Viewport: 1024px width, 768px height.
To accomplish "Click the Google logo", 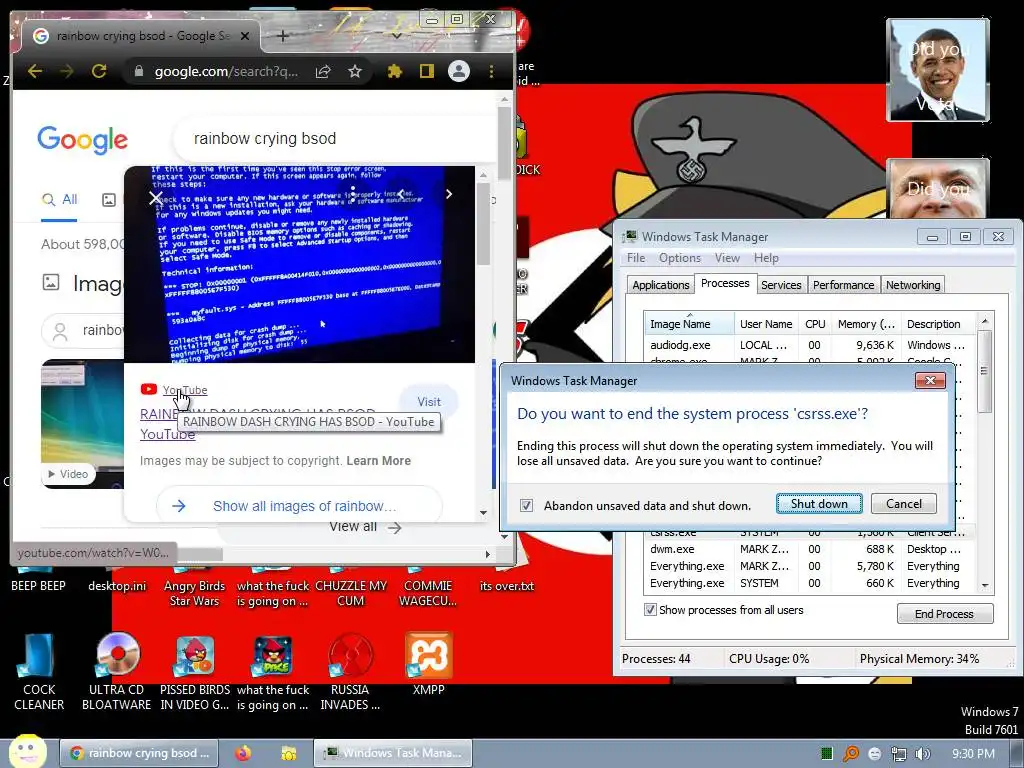I will click(x=82, y=140).
